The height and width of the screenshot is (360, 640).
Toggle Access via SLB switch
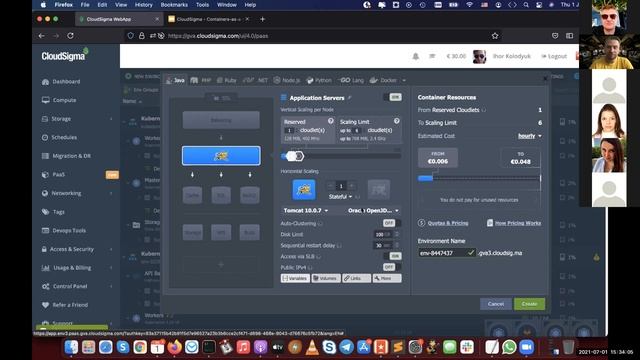click(x=392, y=256)
